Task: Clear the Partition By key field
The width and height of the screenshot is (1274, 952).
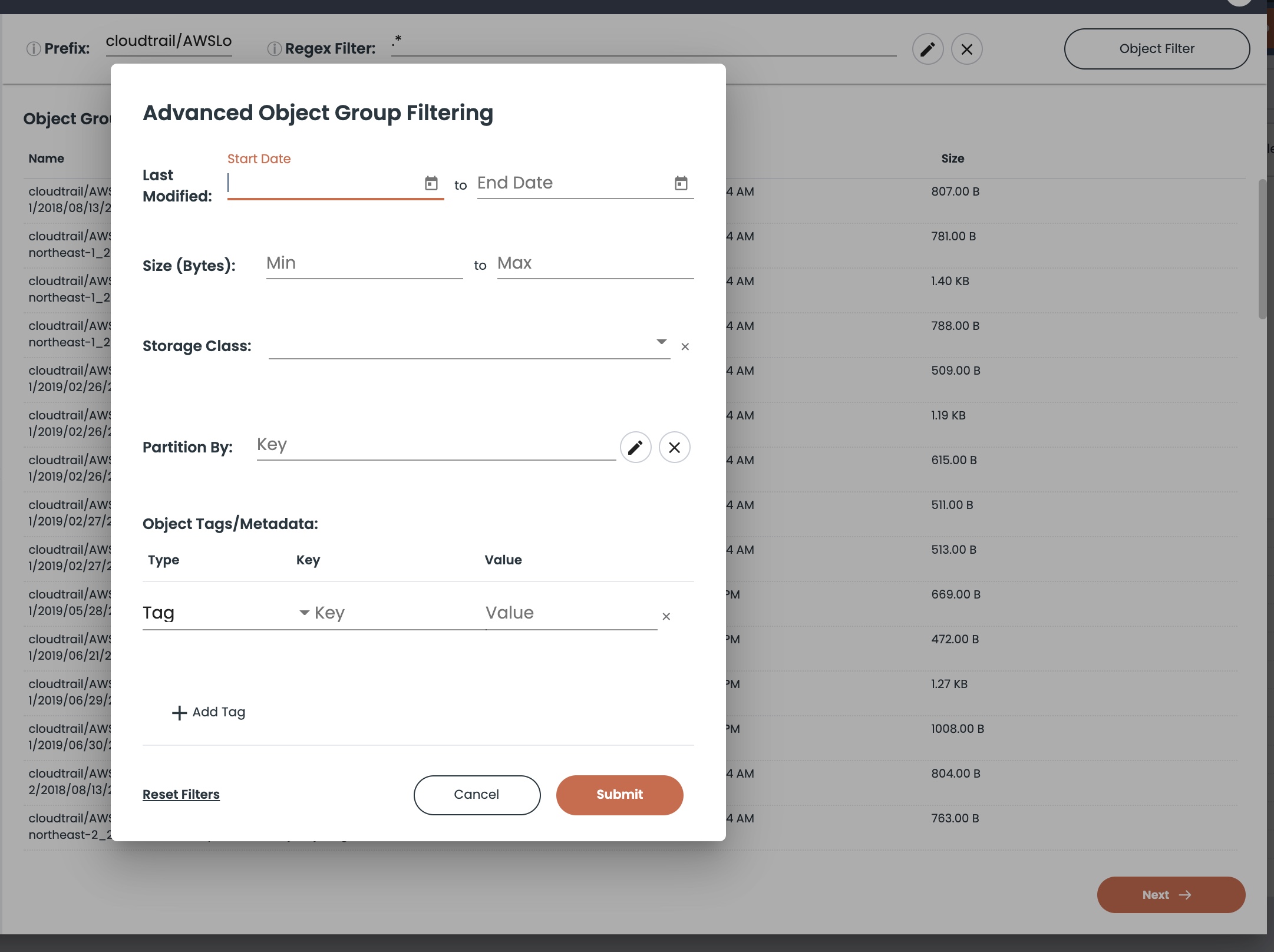Action: pos(674,448)
